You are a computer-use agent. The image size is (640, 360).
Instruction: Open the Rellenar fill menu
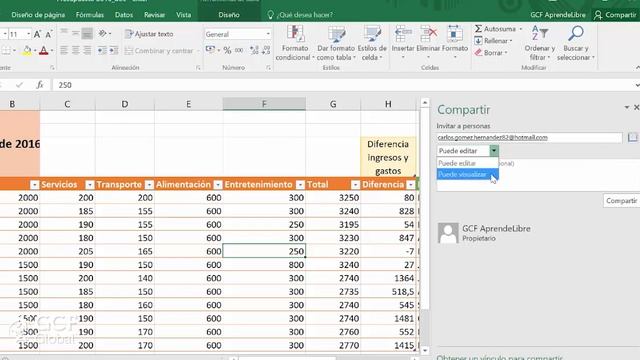pyautogui.click(x=493, y=41)
